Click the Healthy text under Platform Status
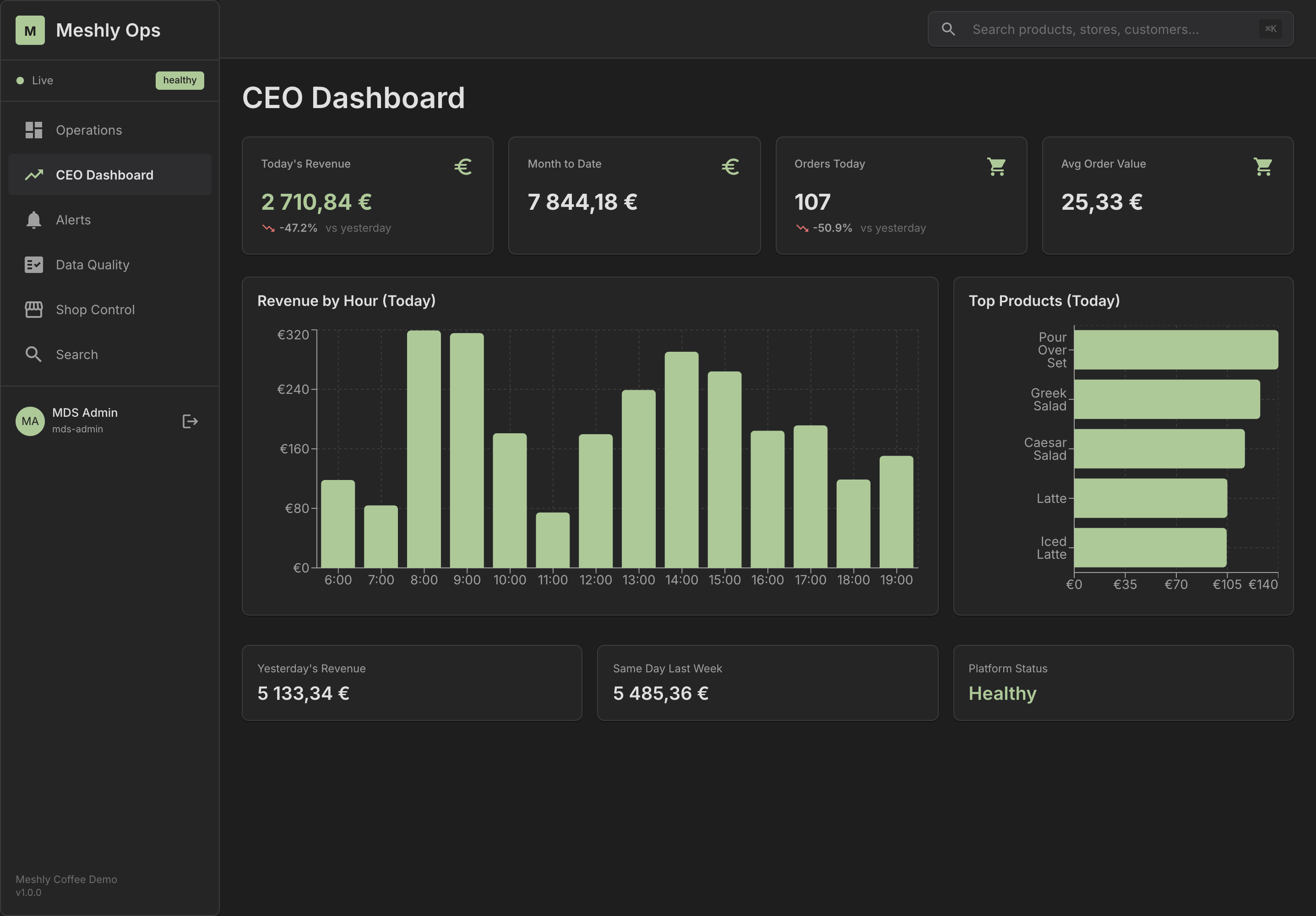 [1002, 693]
